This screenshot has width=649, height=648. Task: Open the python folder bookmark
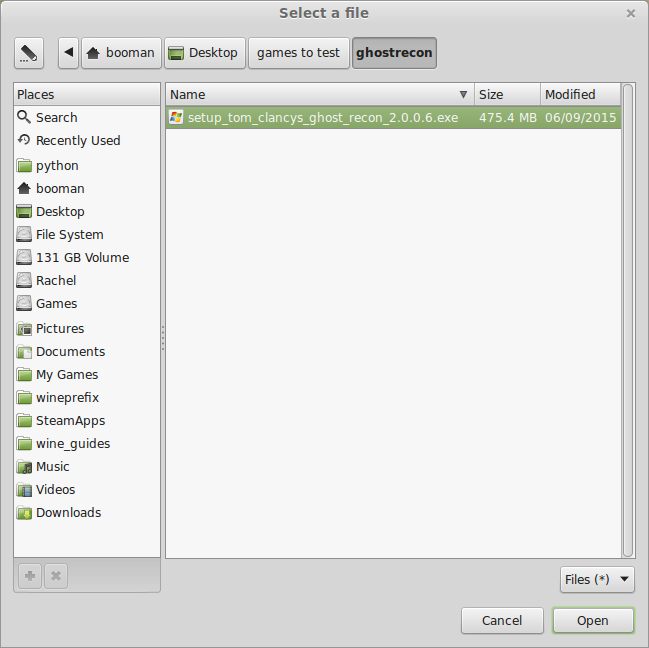87,166
